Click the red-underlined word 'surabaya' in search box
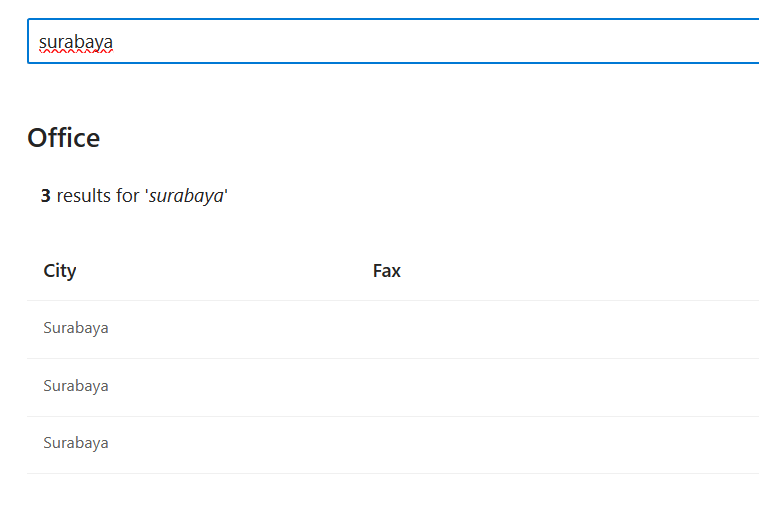The height and width of the screenshot is (522, 759). point(76,42)
